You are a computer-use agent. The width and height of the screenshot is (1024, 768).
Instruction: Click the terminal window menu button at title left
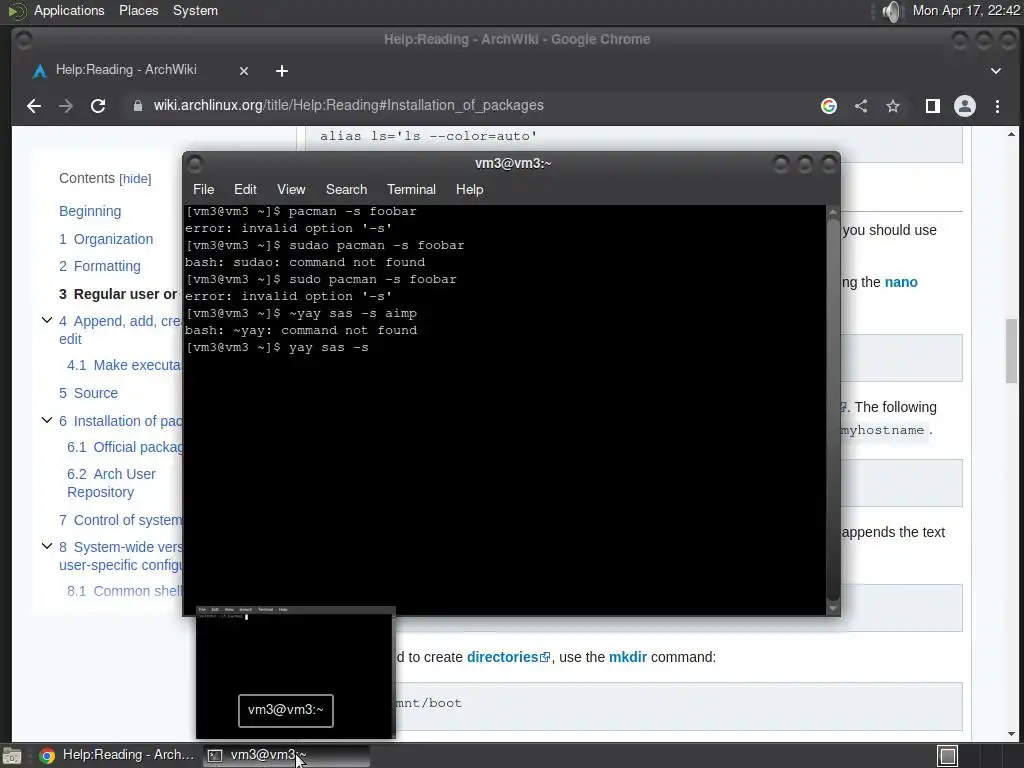[195, 163]
